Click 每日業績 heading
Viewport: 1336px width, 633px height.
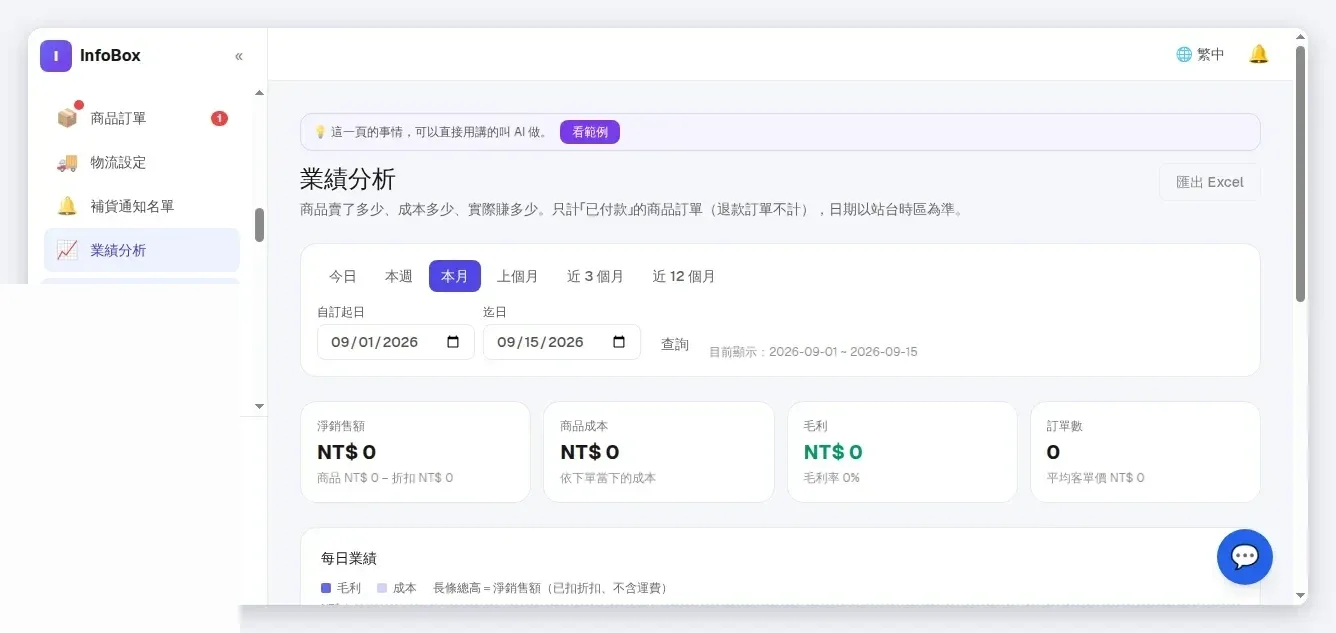point(349,558)
